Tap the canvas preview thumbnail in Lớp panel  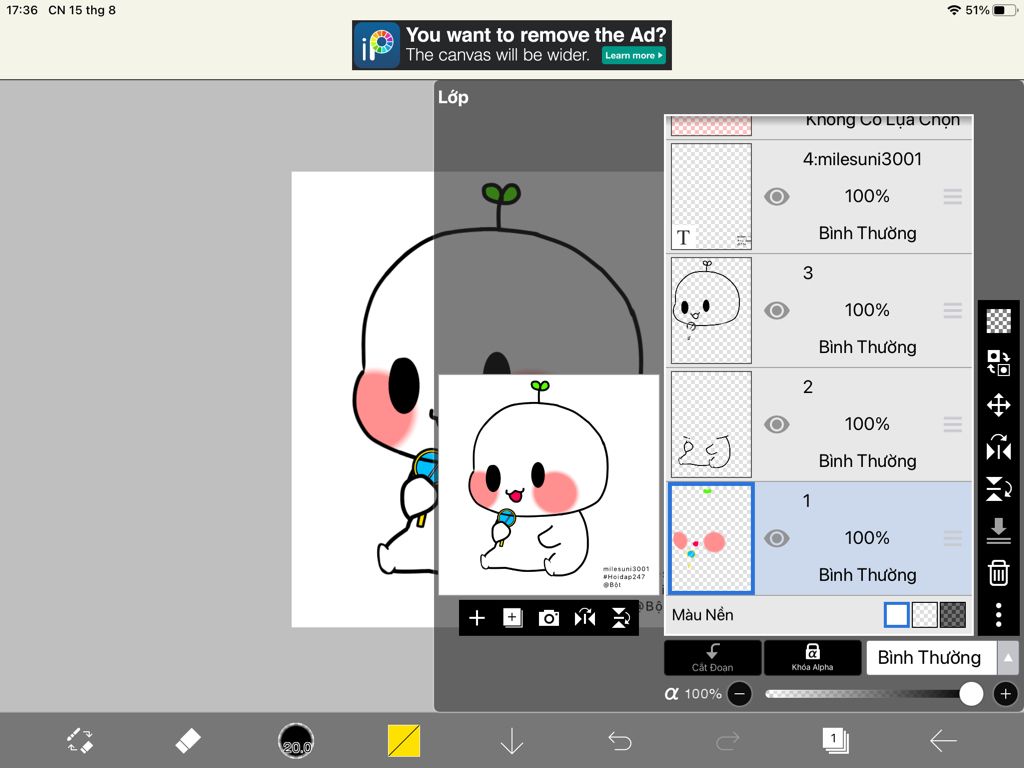(x=549, y=485)
